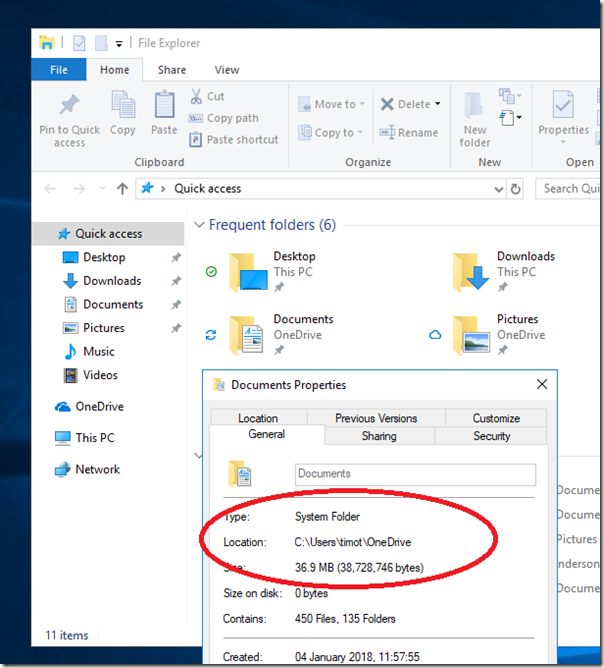Open Customize tab in Documents Properties
This screenshot has width=604, height=668.
[496, 418]
